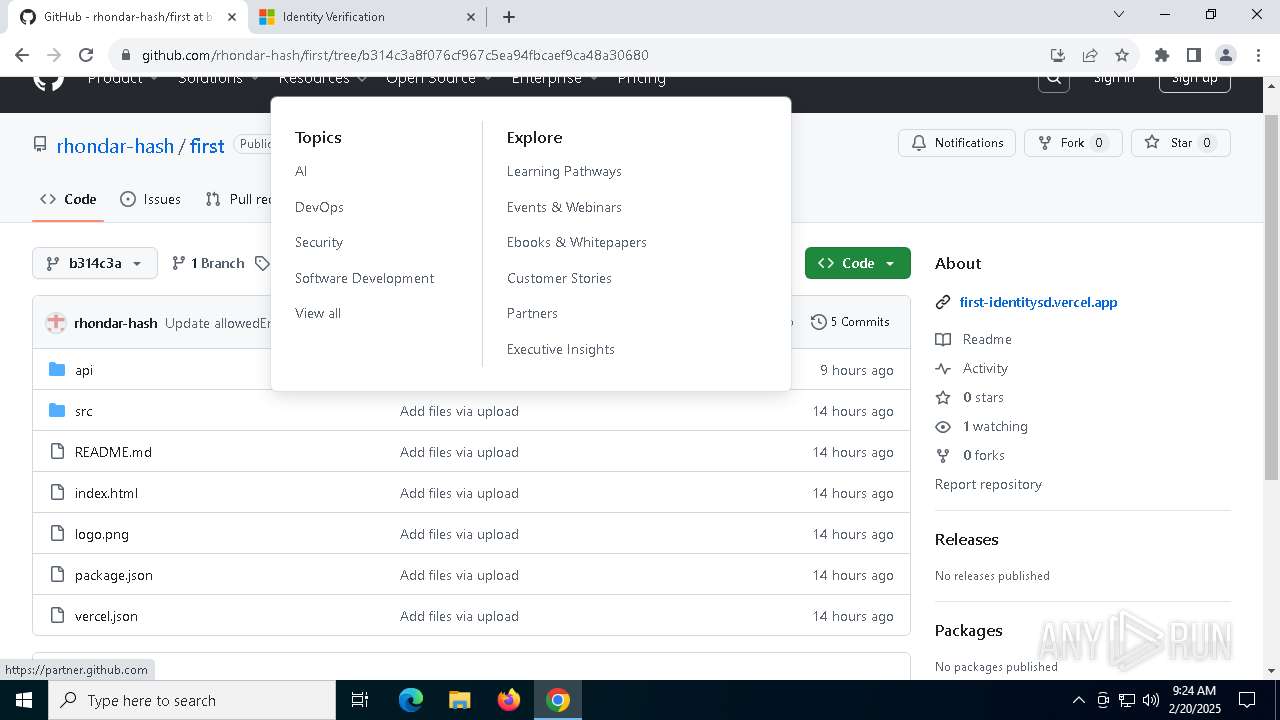Expand the Open Source header menu
The image size is (1280, 720).
(439, 80)
